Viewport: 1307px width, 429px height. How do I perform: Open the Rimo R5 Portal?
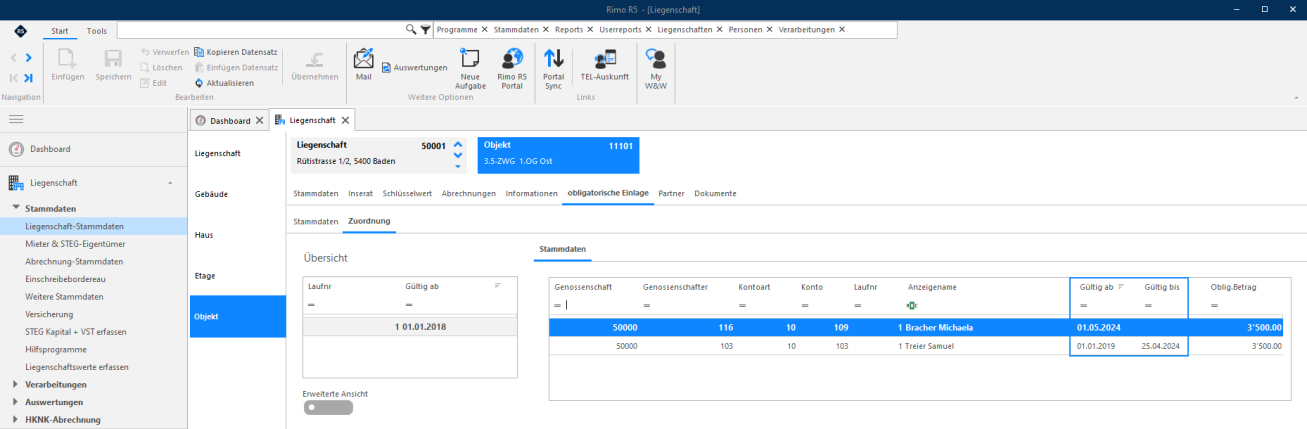click(x=511, y=68)
